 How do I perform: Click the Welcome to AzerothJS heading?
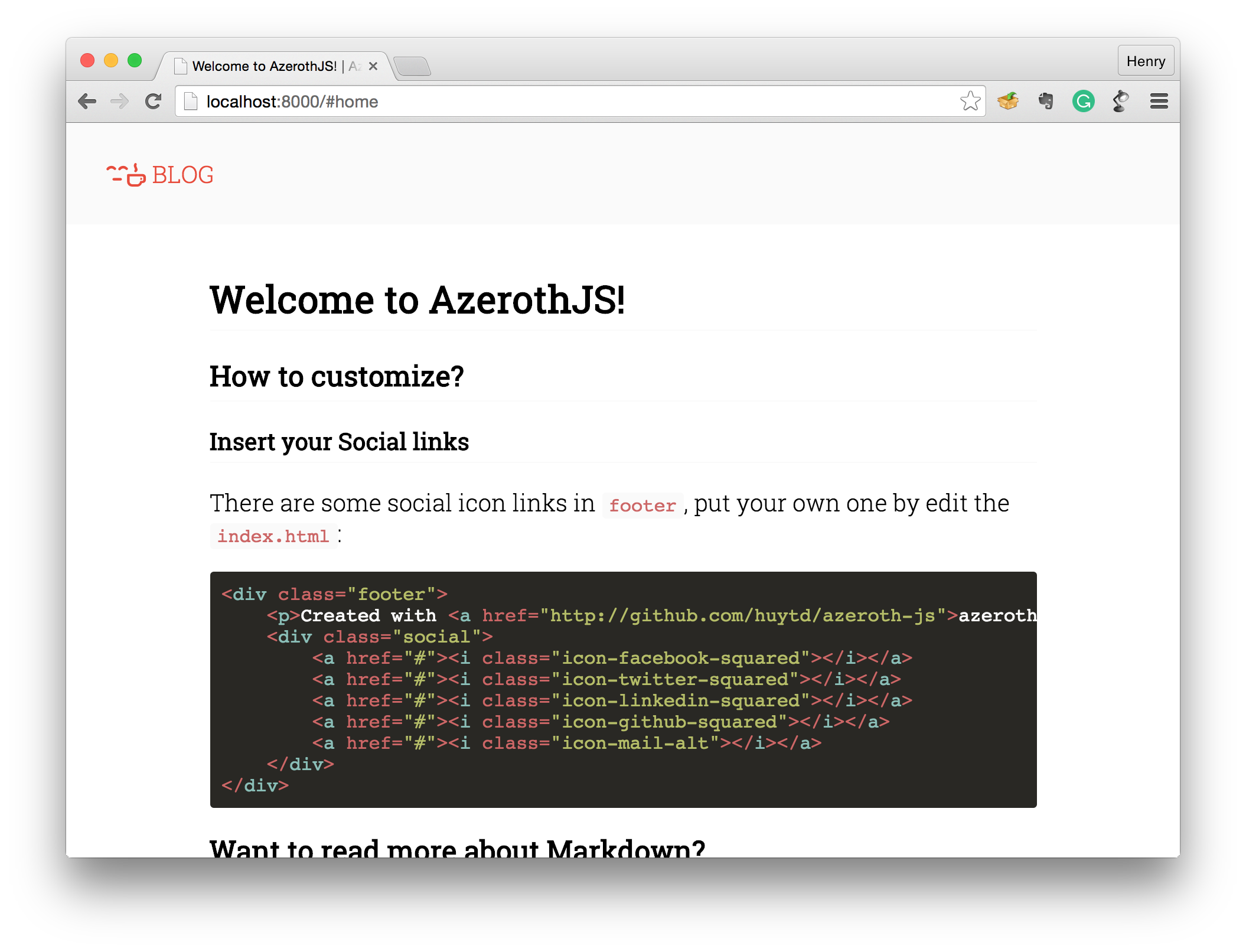tap(417, 300)
